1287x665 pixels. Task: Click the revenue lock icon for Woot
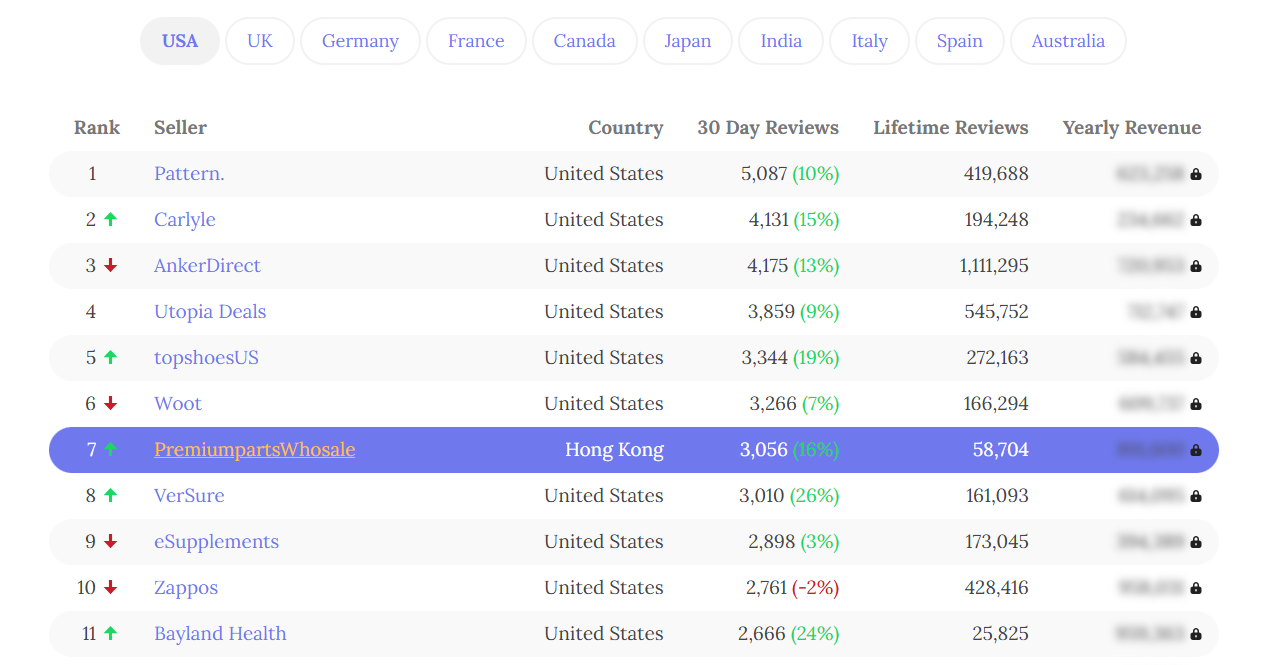[1196, 404]
